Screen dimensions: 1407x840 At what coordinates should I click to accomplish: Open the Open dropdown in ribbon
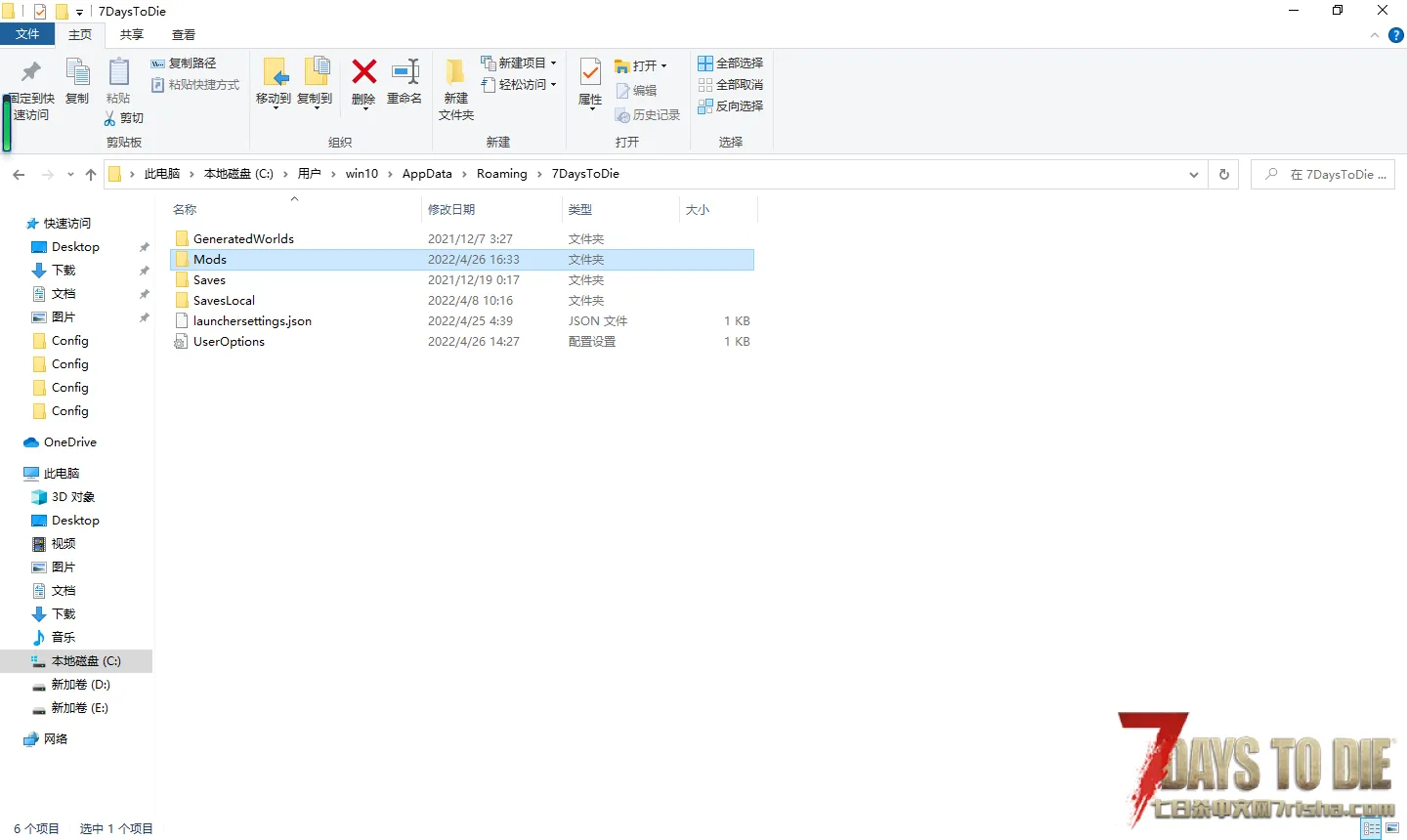(641, 66)
